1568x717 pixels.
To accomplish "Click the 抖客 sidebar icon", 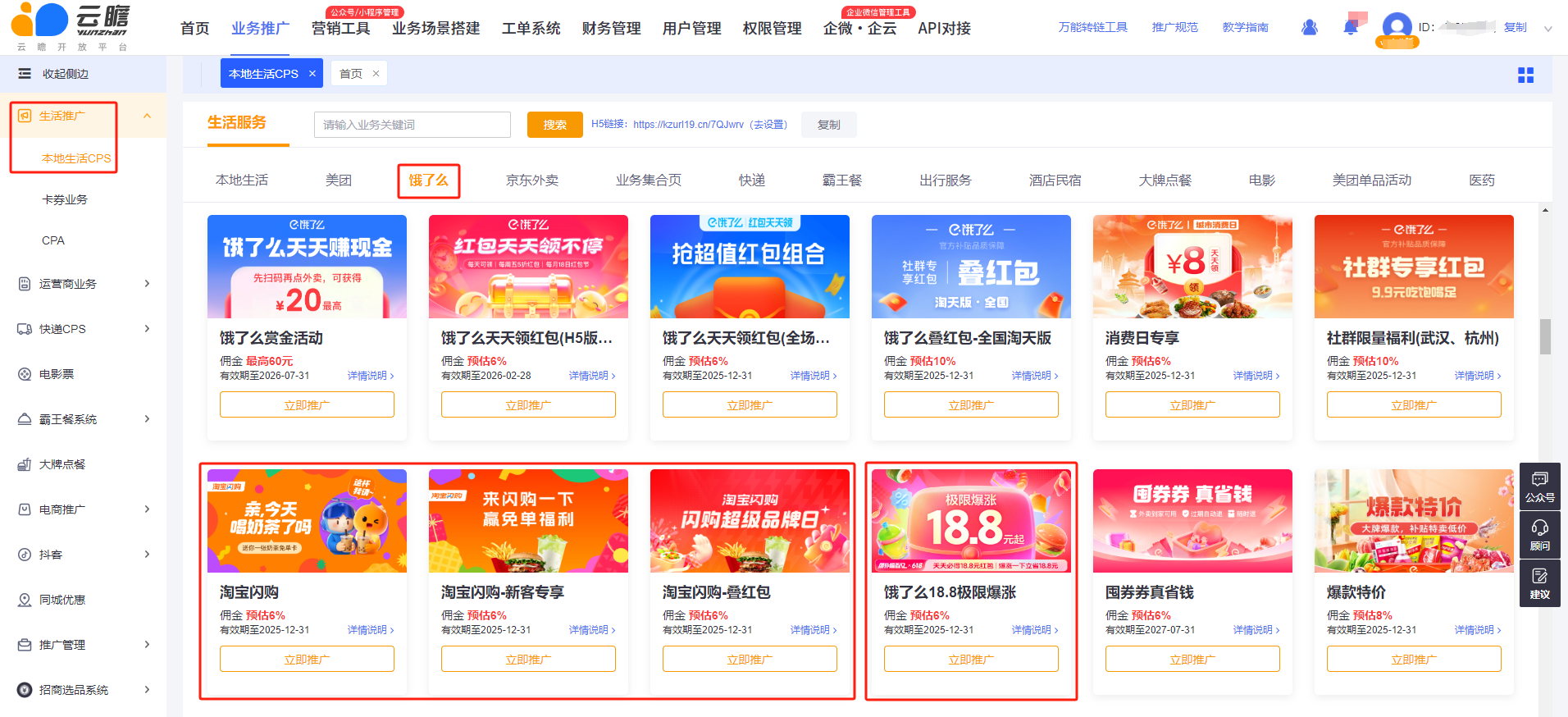I will (x=25, y=555).
